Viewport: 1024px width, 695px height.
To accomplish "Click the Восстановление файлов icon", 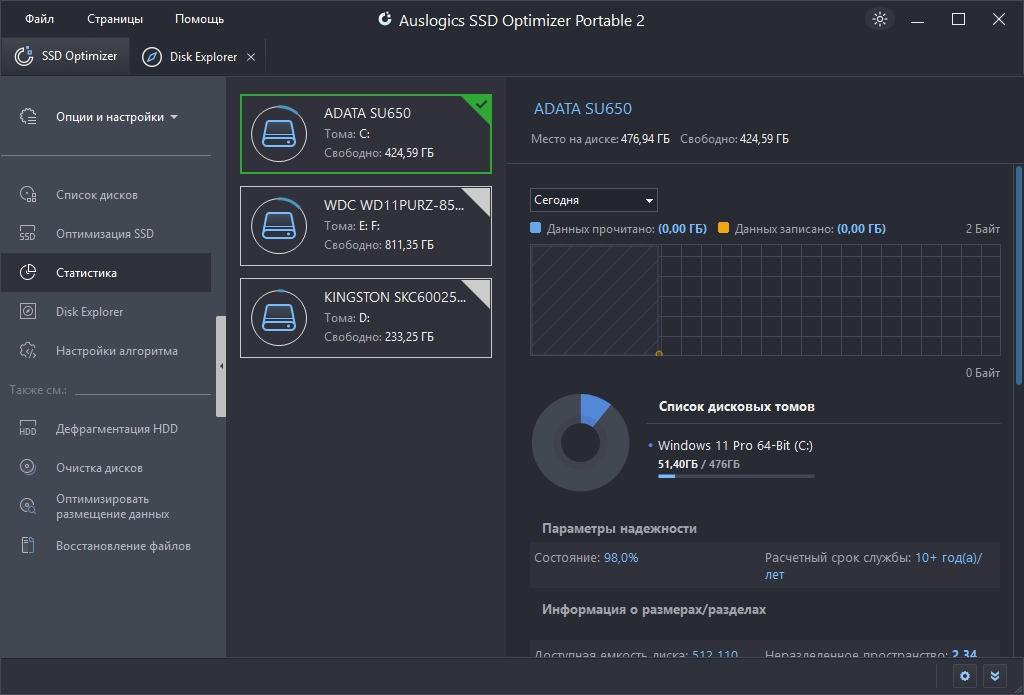I will coord(28,545).
